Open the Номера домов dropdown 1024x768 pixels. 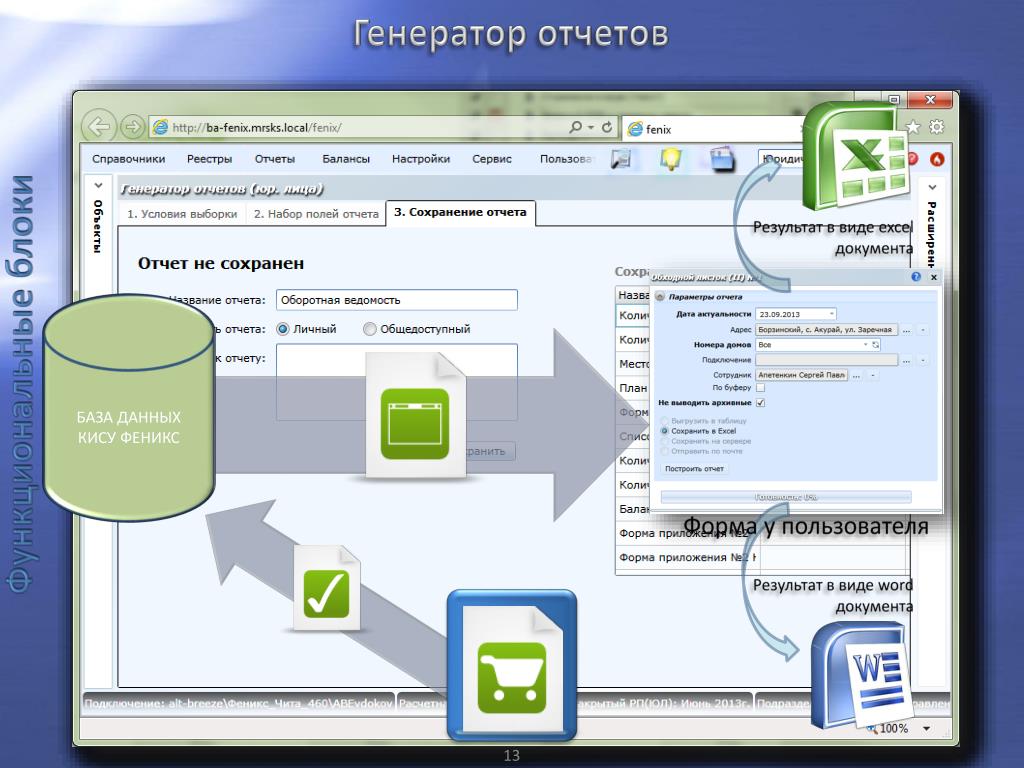point(866,344)
